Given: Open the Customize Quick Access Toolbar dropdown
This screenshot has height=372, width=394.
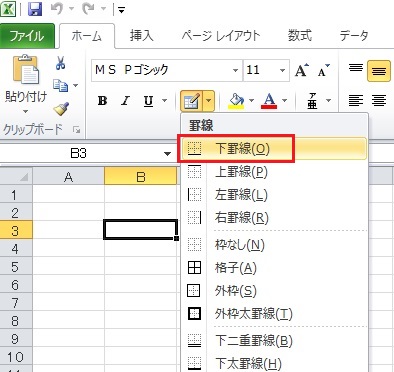Looking at the screenshot, I should (x=121, y=10).
